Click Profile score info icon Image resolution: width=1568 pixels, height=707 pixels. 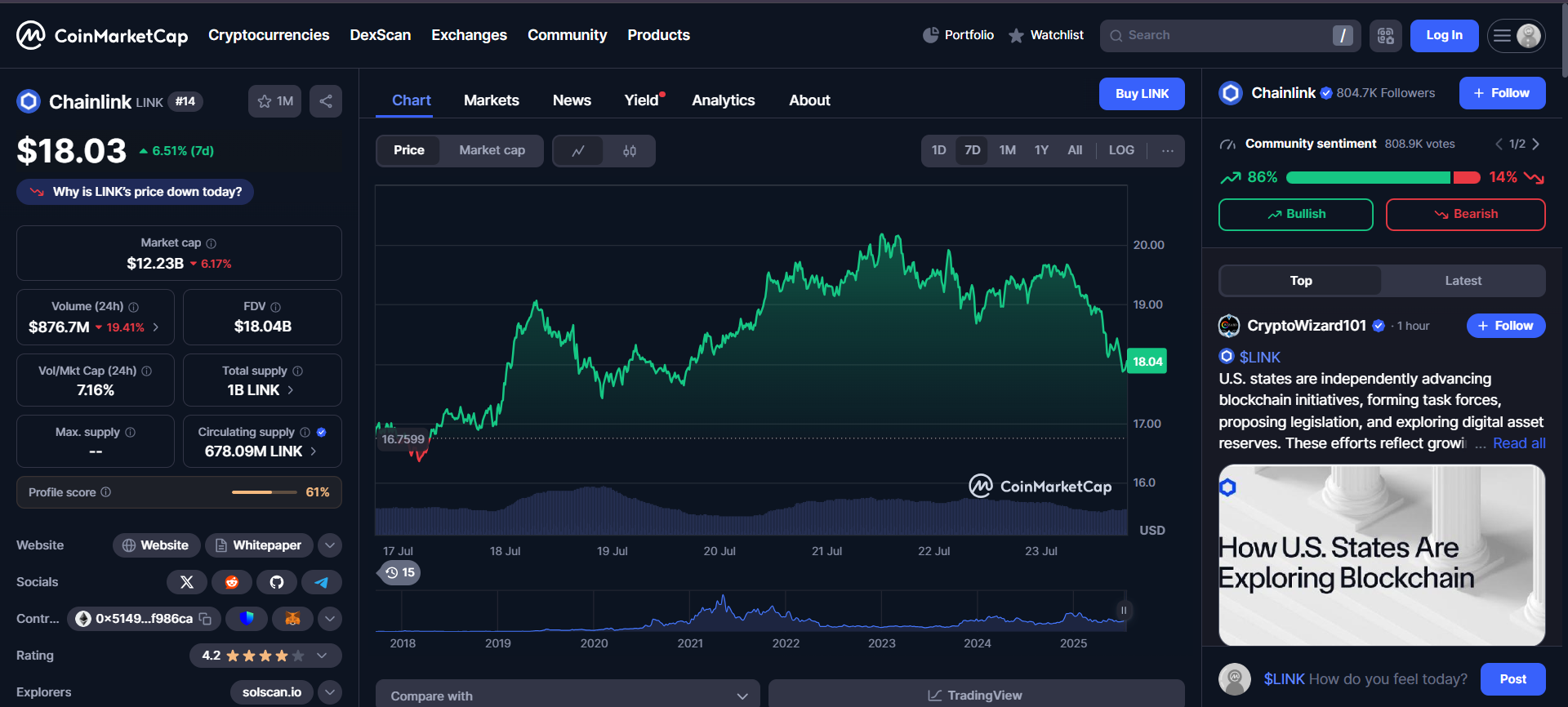106,492
